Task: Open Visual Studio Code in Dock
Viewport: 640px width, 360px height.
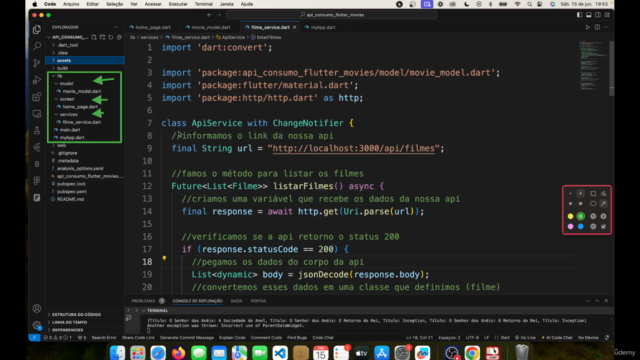Action: point(280,353)
